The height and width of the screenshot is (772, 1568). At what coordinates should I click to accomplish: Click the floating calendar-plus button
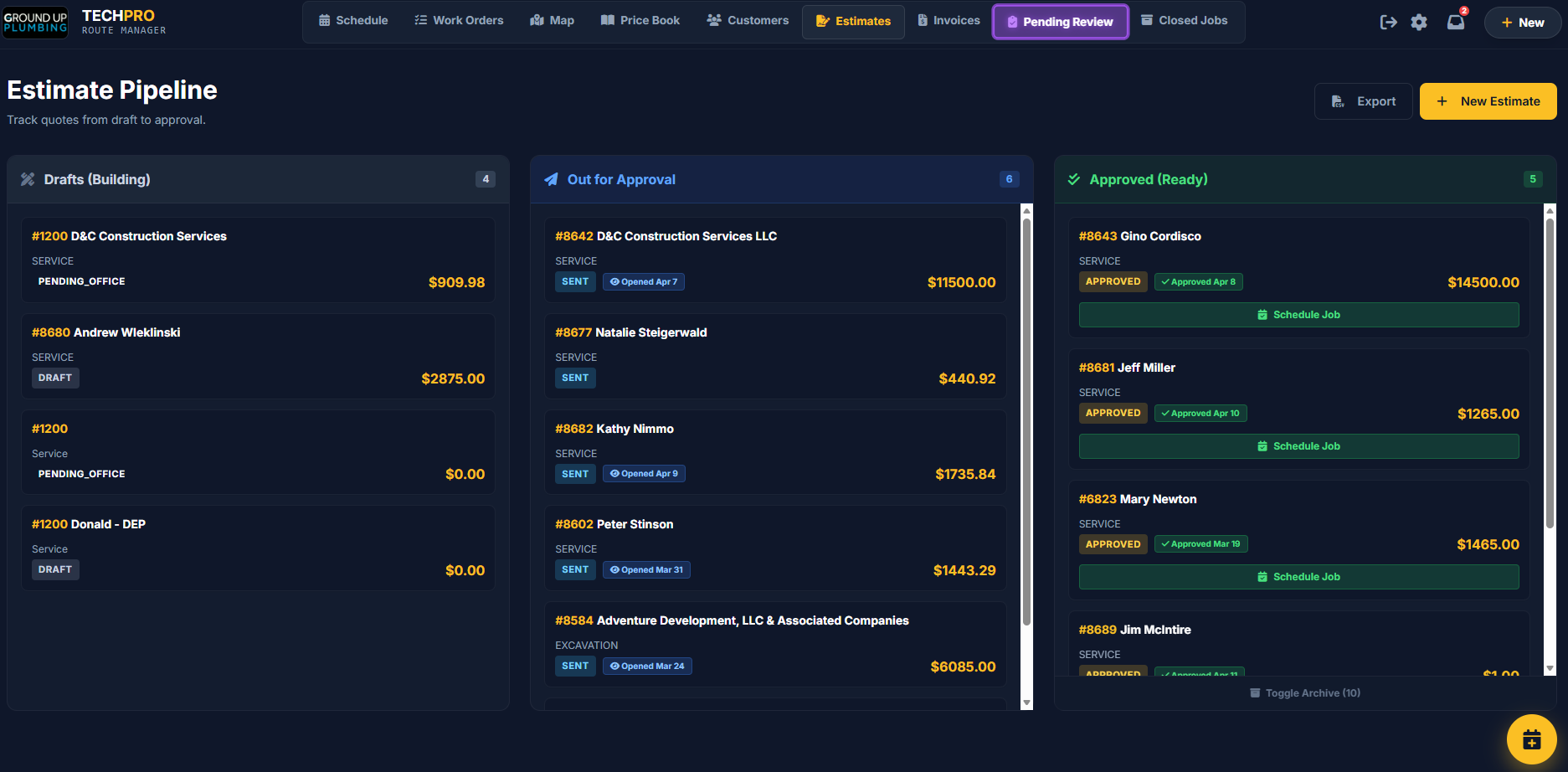click(1531, 739)
